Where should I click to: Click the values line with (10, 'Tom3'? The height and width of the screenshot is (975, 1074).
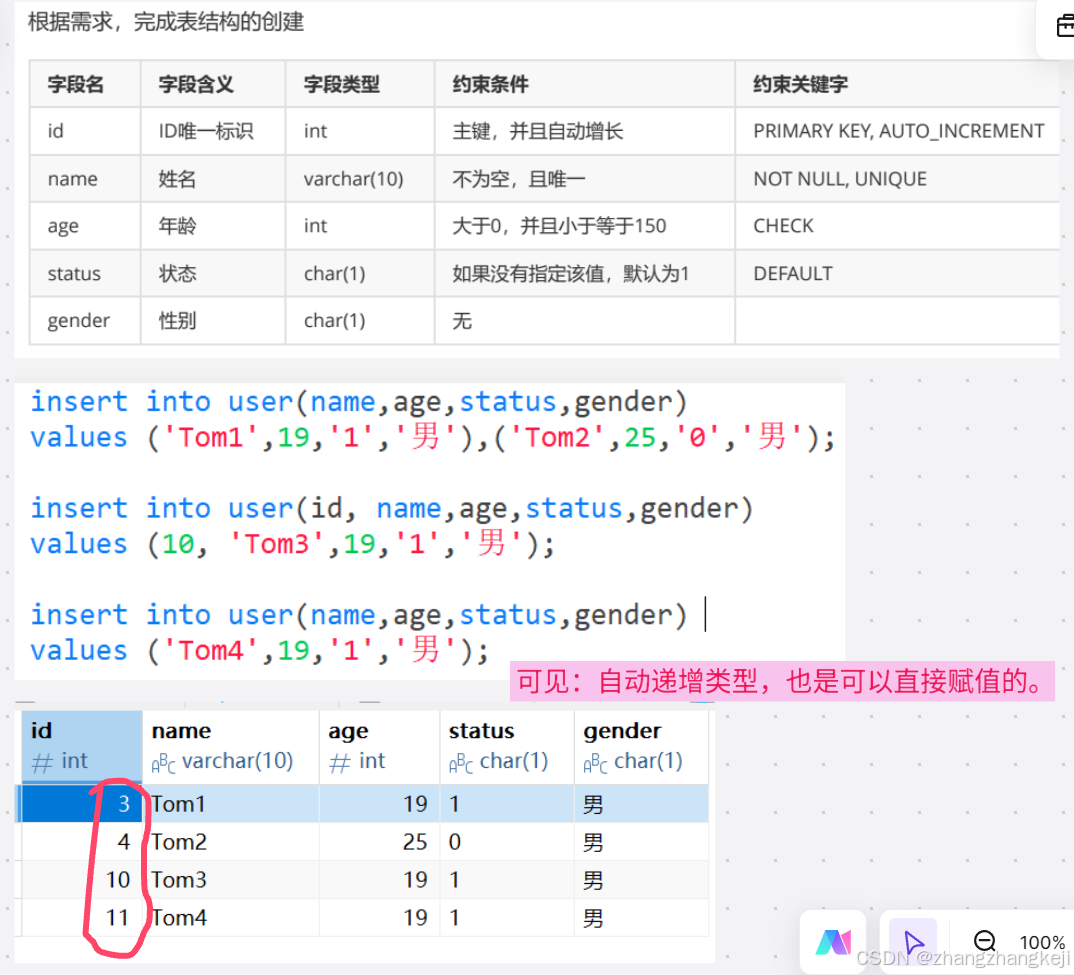pyautogui.click(x=292, y=544)
